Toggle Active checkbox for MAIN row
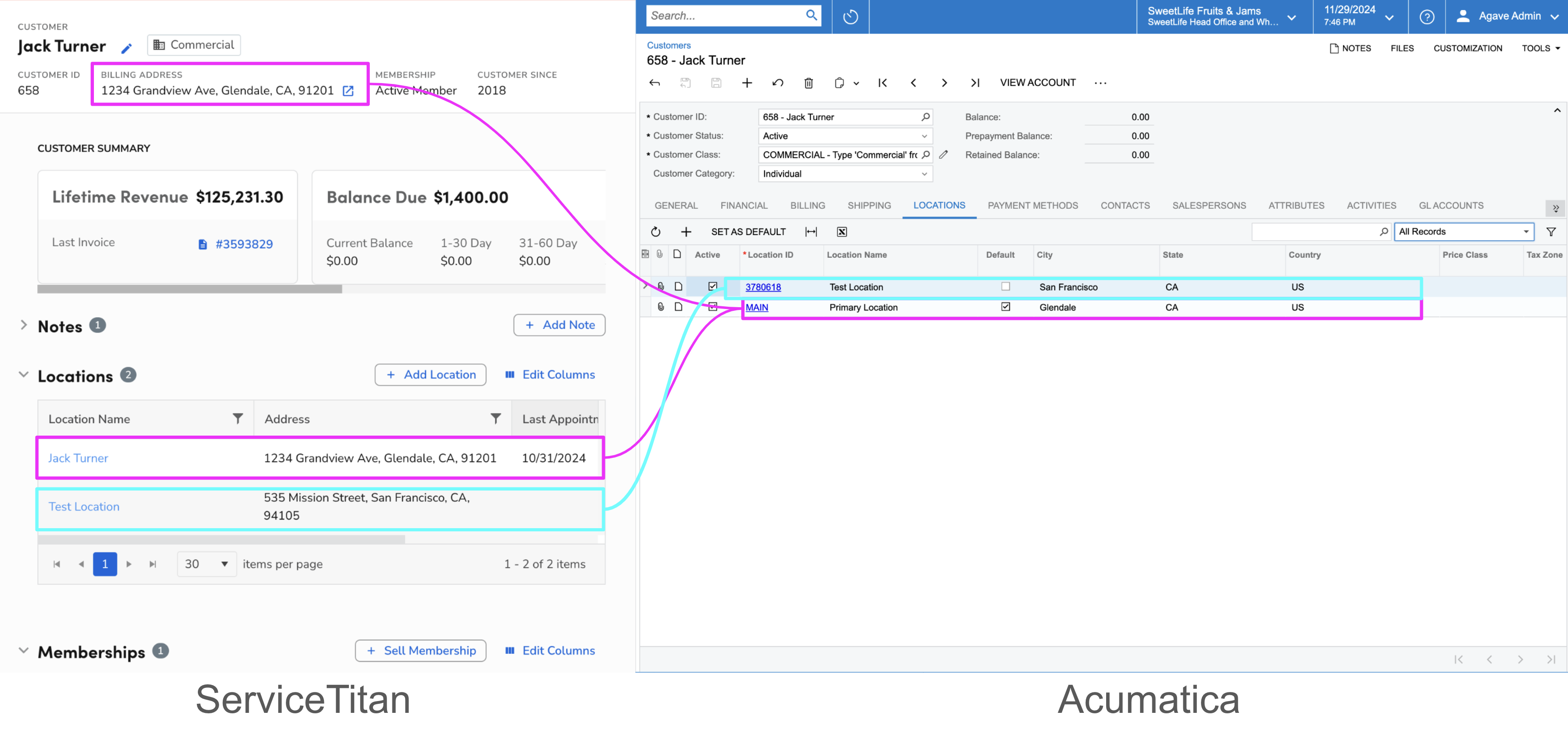 713,306
